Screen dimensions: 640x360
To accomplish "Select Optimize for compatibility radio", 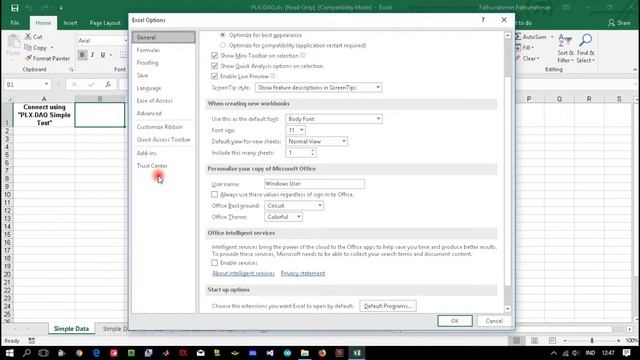I will pos(222,45).
